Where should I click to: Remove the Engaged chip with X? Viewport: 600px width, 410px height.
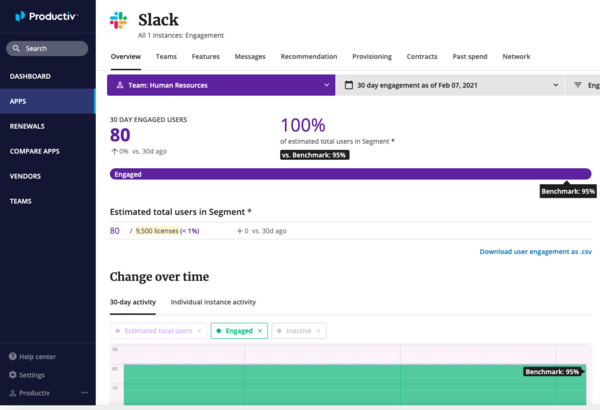coord(260,331)
